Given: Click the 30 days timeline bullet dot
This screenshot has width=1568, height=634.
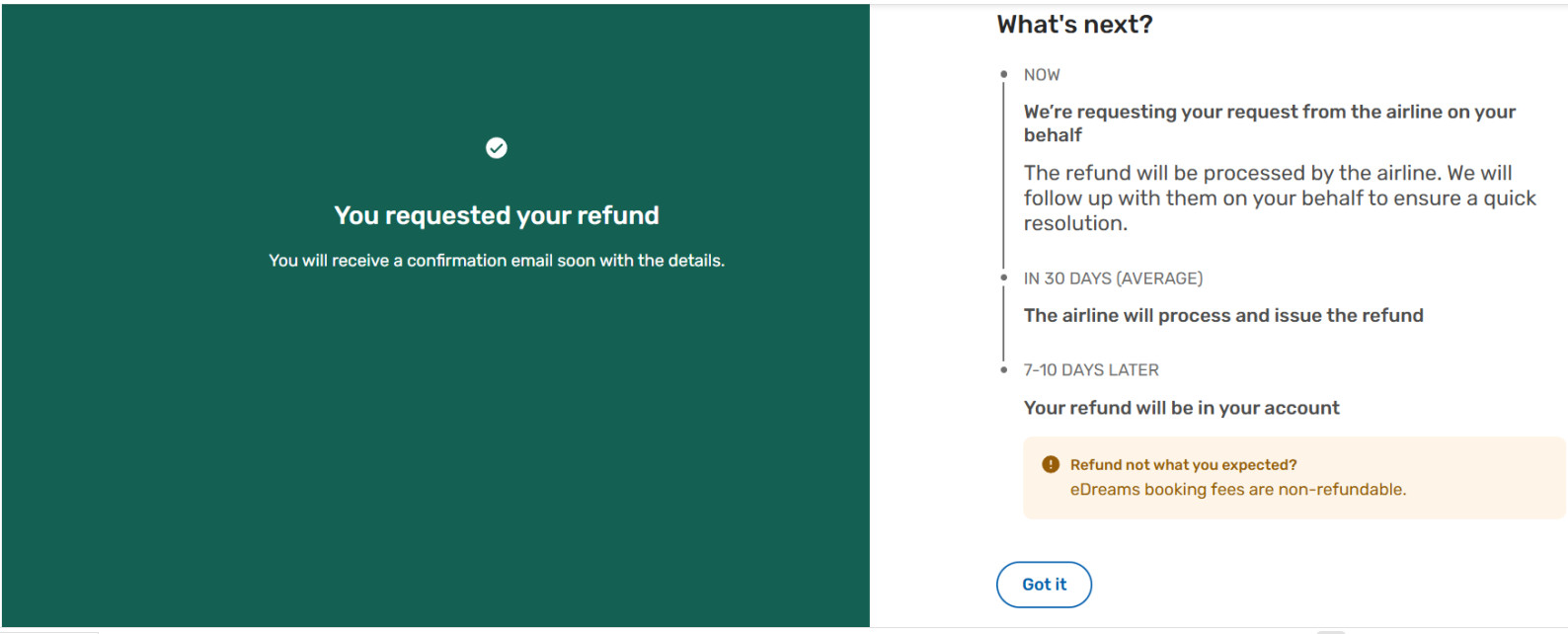Looking at the screenshot, I should [1004, 277].
